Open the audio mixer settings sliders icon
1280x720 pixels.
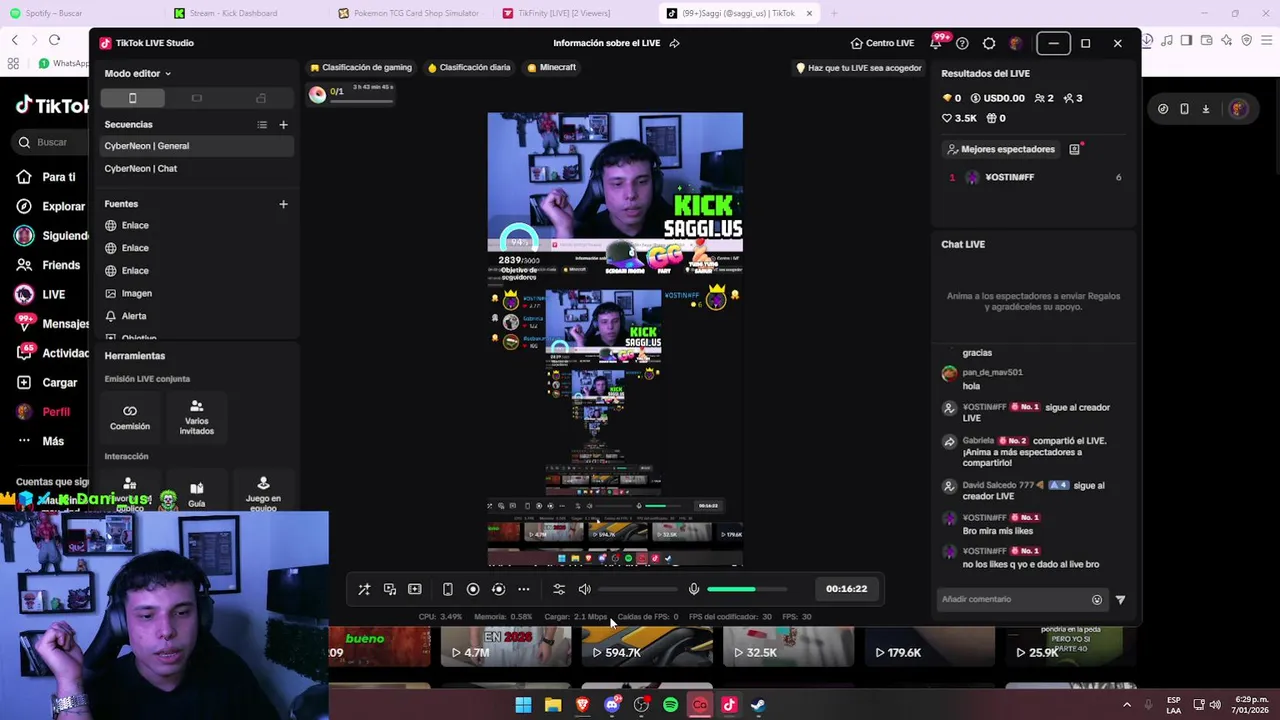coord(559,589)
